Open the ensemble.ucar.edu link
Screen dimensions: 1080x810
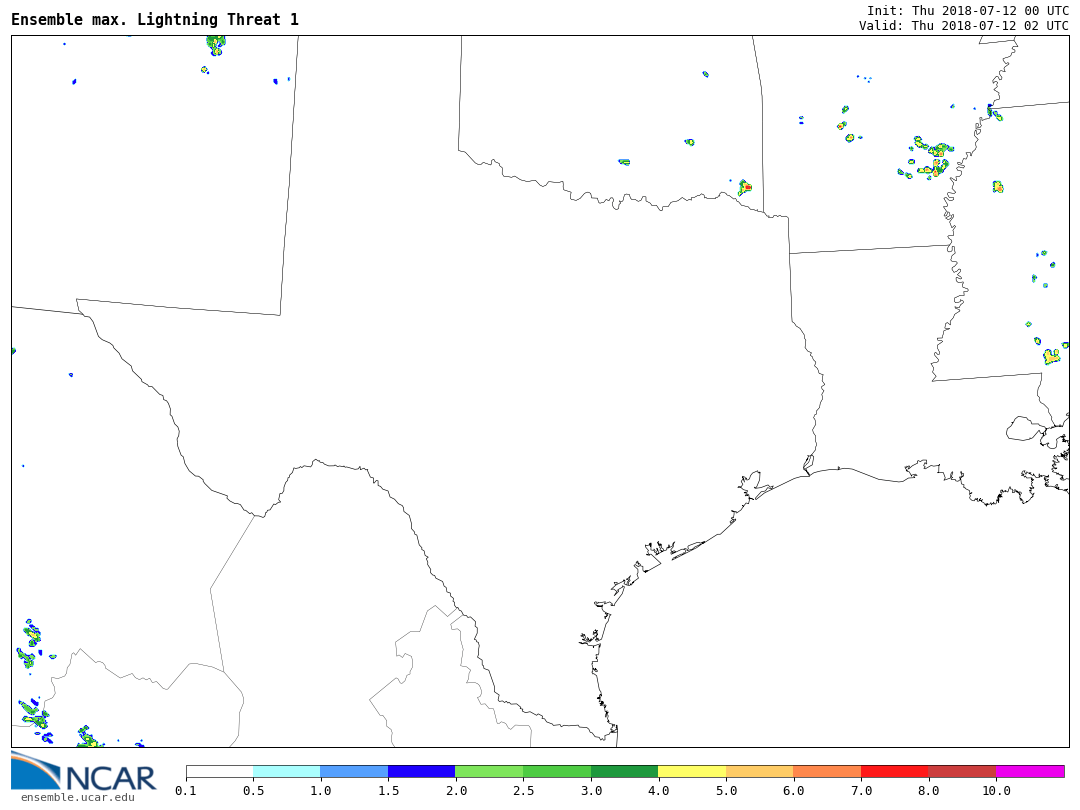coord(77,797)
